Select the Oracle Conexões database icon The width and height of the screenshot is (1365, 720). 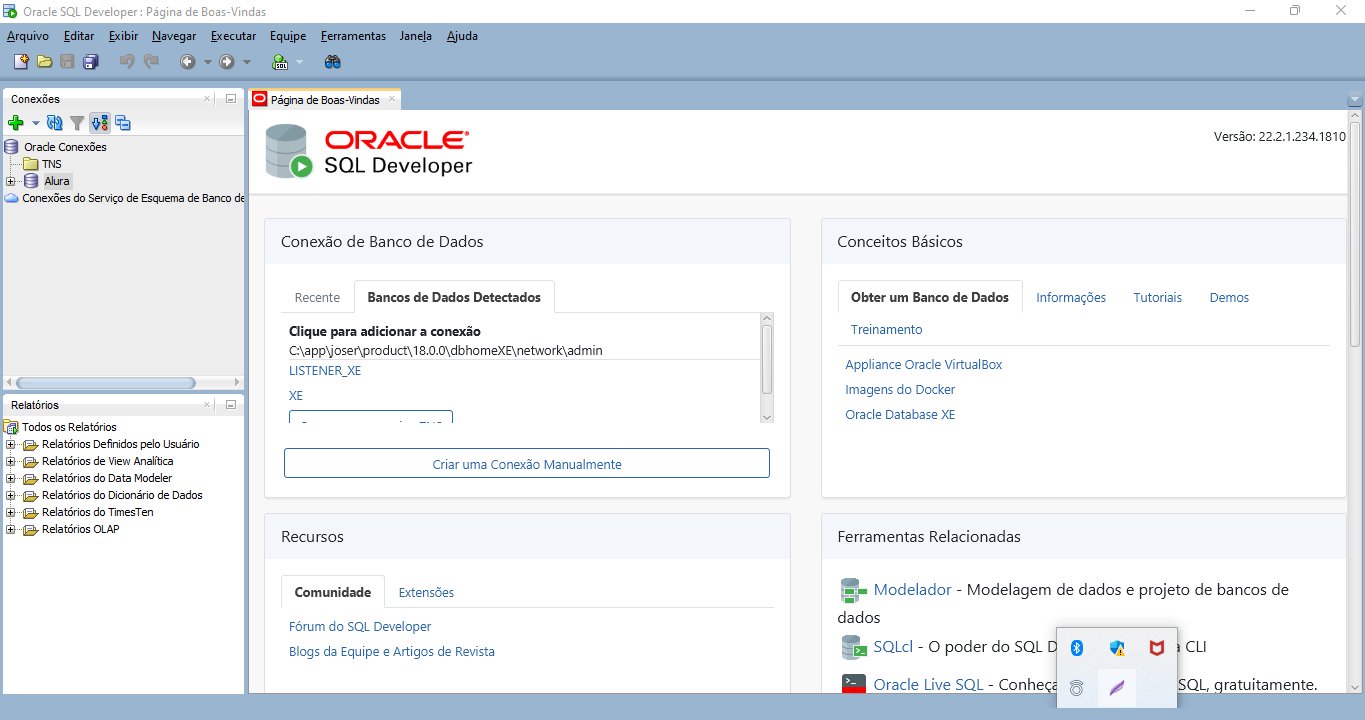pyautogui.click(x=12, y=147)
